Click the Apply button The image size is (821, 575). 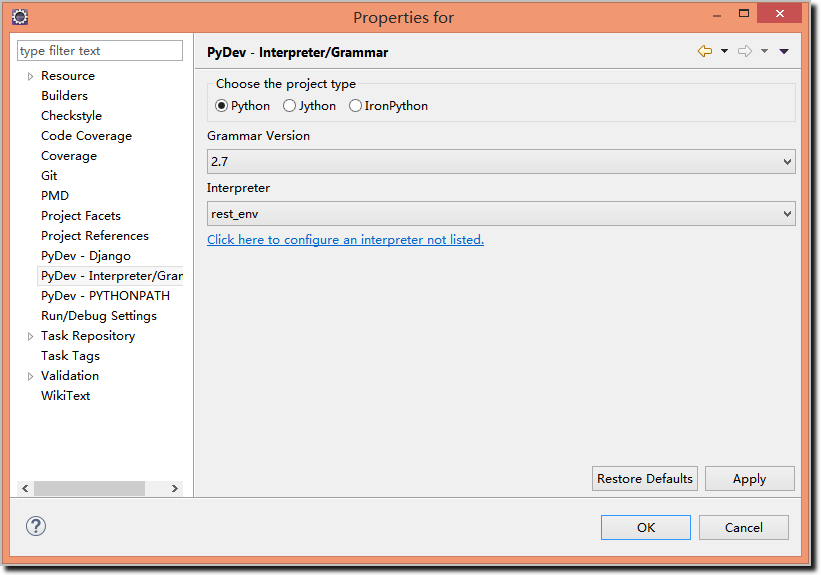749,479
